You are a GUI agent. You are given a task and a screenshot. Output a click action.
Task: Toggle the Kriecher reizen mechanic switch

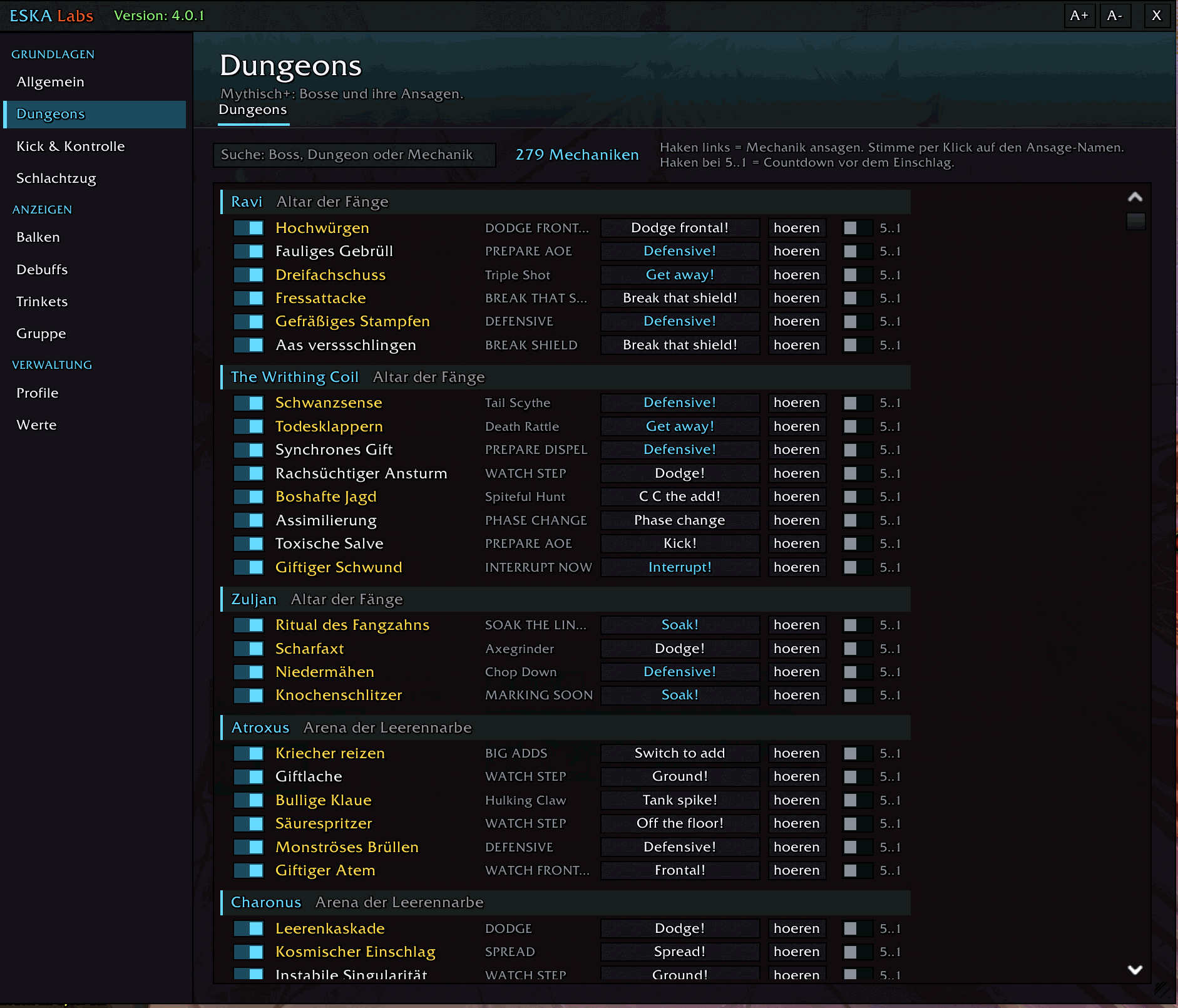point(248,753)
